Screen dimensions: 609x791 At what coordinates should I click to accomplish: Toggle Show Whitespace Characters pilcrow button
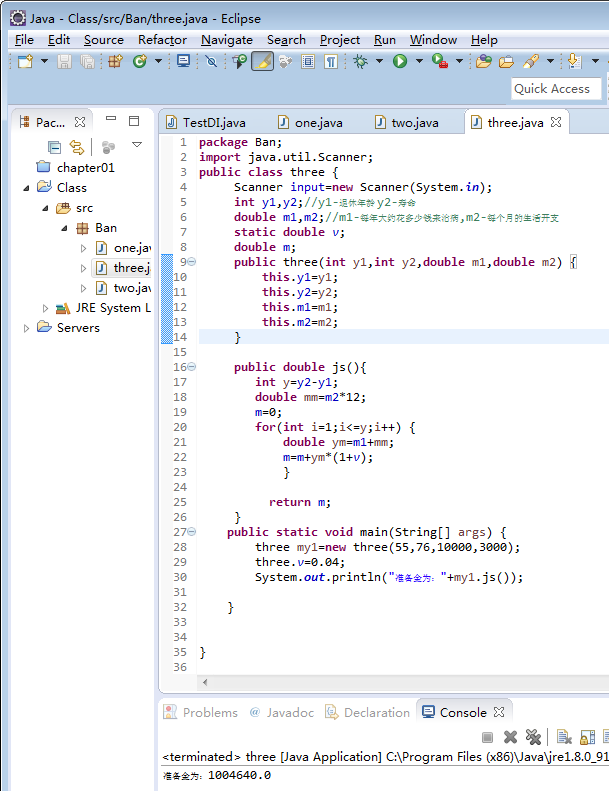pos(329,62)
